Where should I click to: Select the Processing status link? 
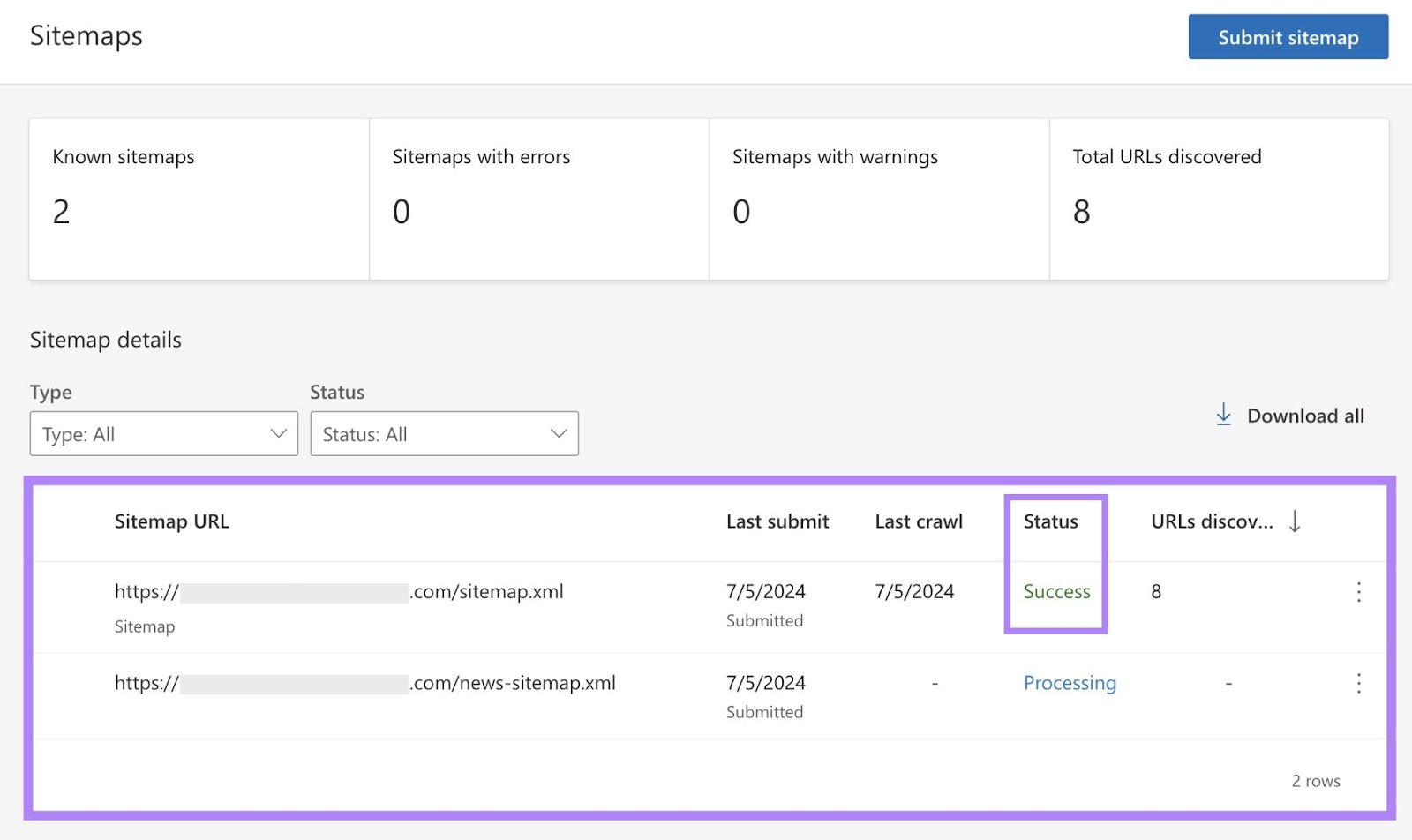click(1070, 683)
